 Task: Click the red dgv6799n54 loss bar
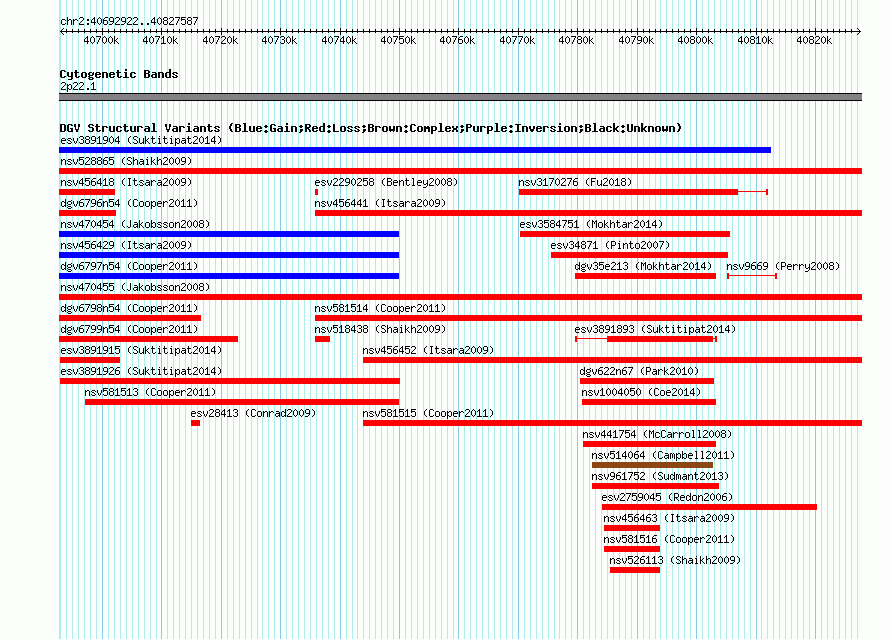click(x=149, y=339)
